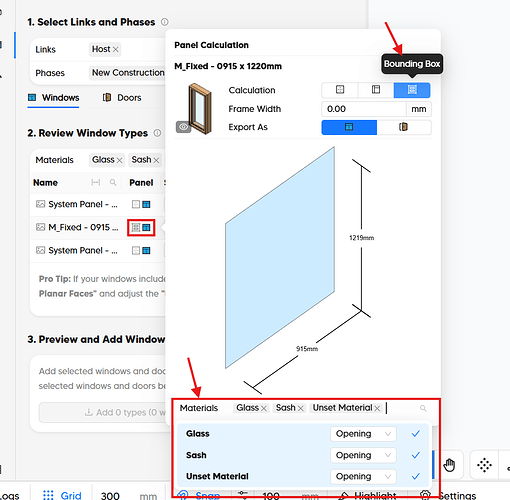Open Settings from the bottom bar

(x=448, y=495)
